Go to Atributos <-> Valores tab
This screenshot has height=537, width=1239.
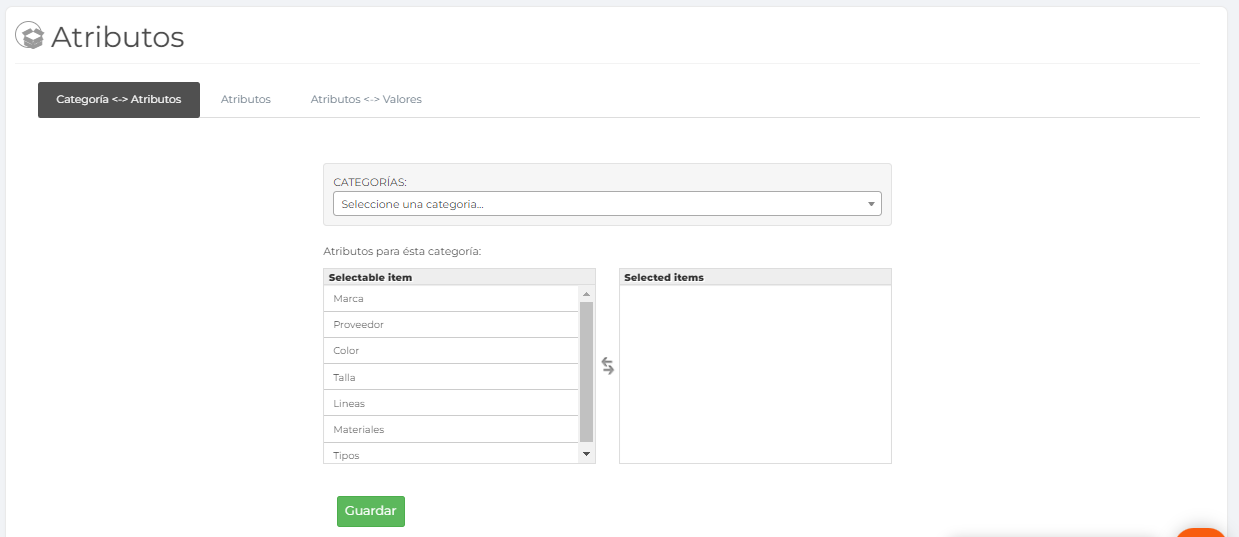pyautogui.click(x=366, y=100)
